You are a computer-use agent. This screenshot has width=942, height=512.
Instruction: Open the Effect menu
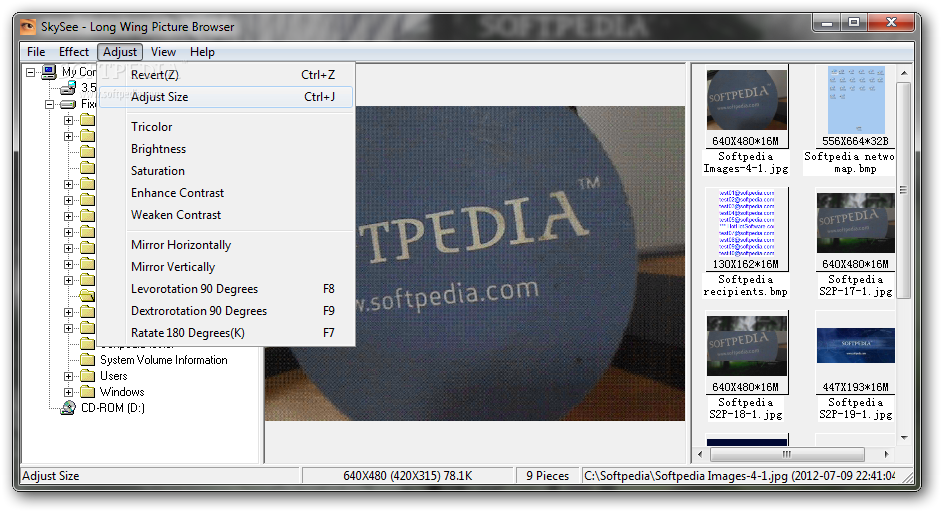pyautogui.click(x=73, y=52)
